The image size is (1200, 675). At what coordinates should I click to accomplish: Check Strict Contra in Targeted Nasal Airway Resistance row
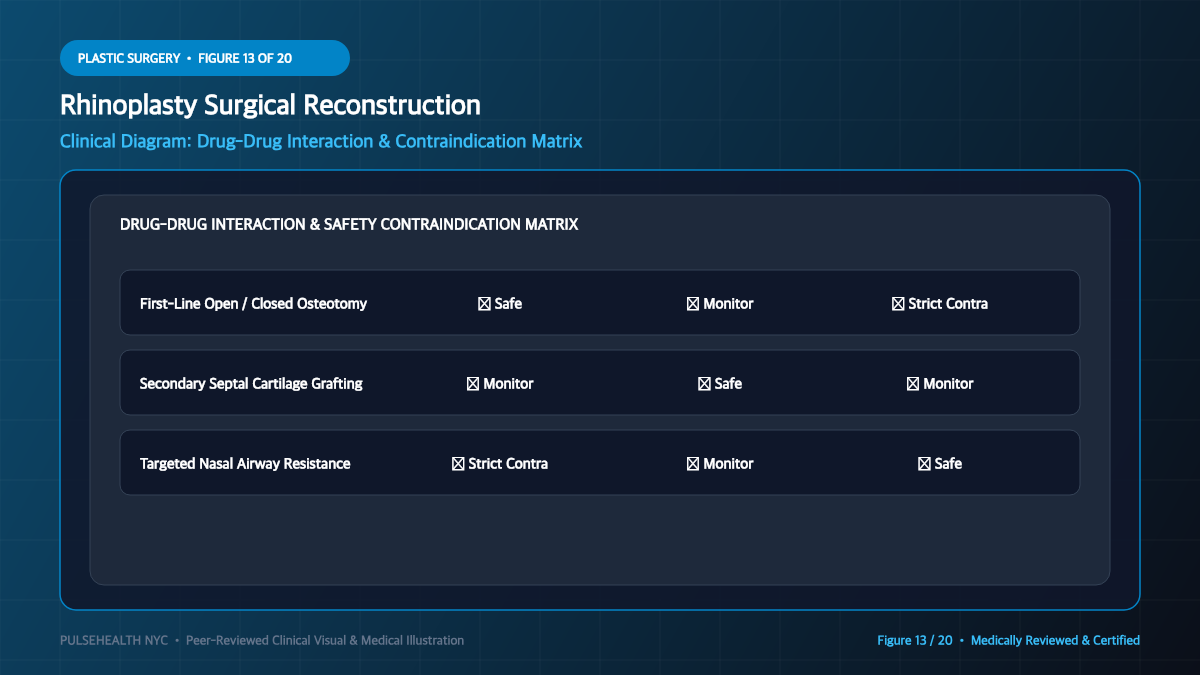[458, 464]
